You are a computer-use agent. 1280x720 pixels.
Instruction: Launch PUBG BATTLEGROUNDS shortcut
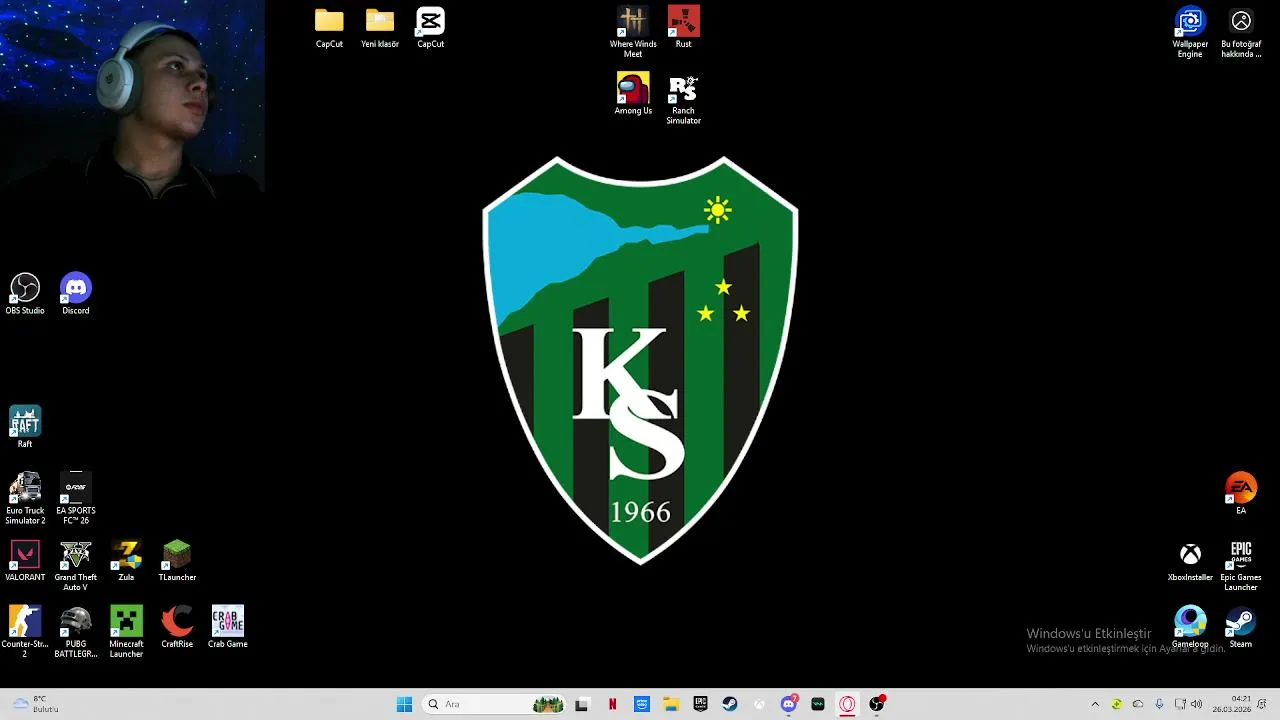pos(76,632)
